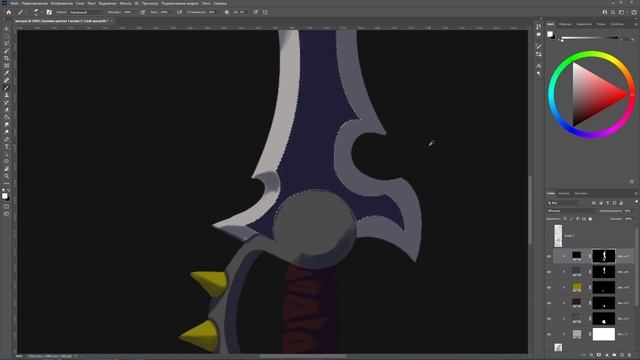Select the Move tool
Image resolution: width=640 pixels, height=360 pixels.
[x=6, y=29]
